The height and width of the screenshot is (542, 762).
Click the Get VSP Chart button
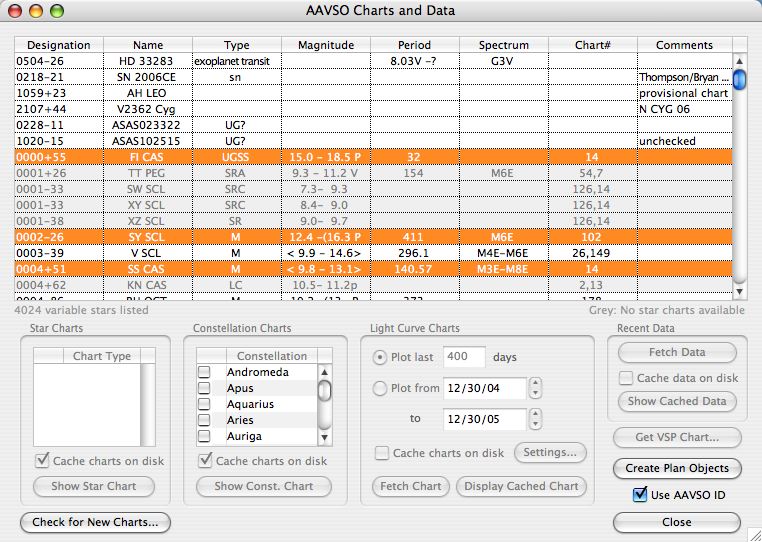click(677, 437)
